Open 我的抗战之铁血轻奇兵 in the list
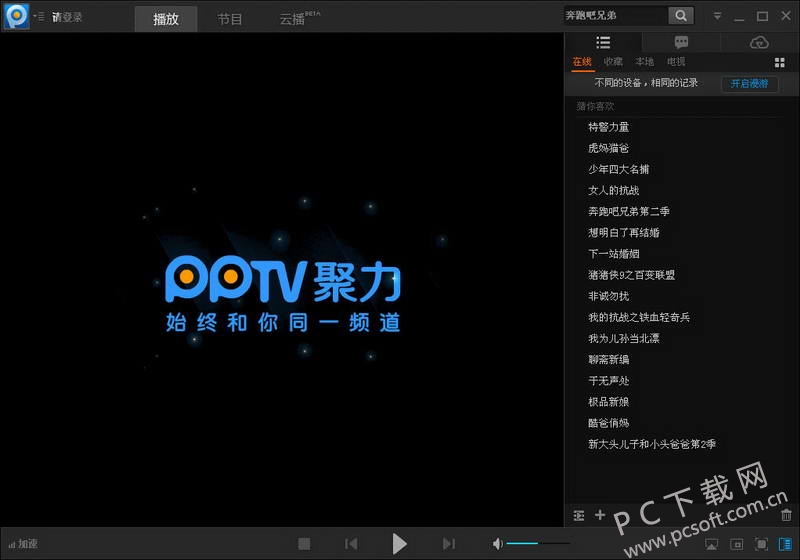 tap(639, 317)
